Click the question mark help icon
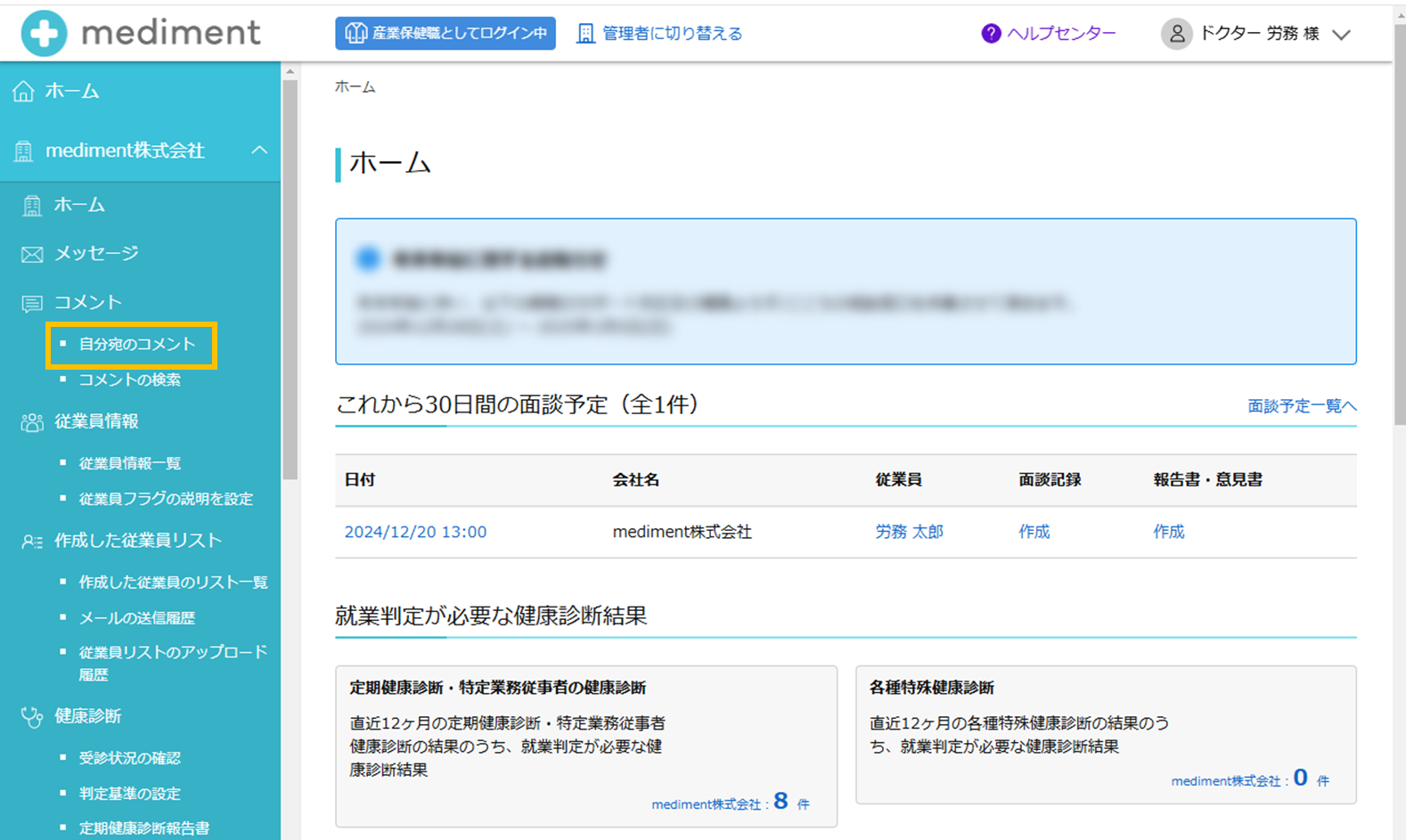Image resolution: width=1406 pixels, height=840 pixels. coord(991,34)
